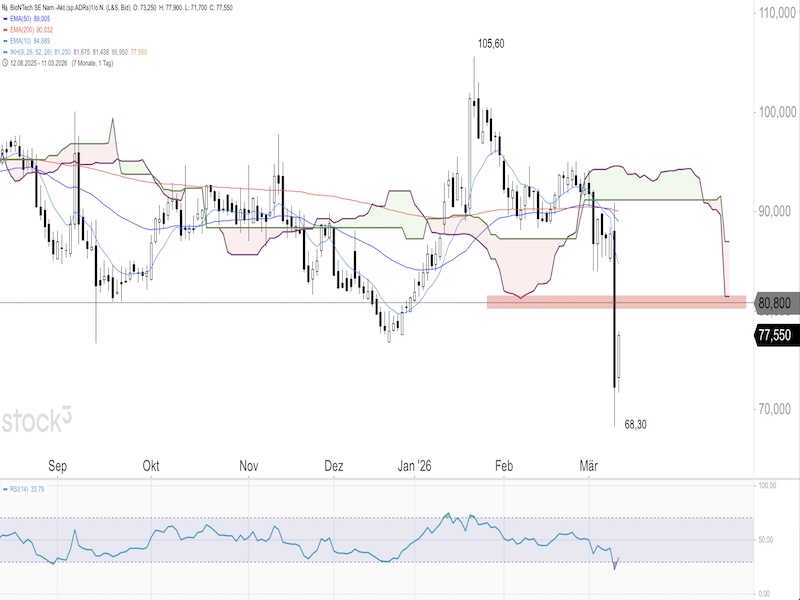Click the EMA(10) light blue legend marker
Viewport: 800px width, 600px height.
point(6,42)
